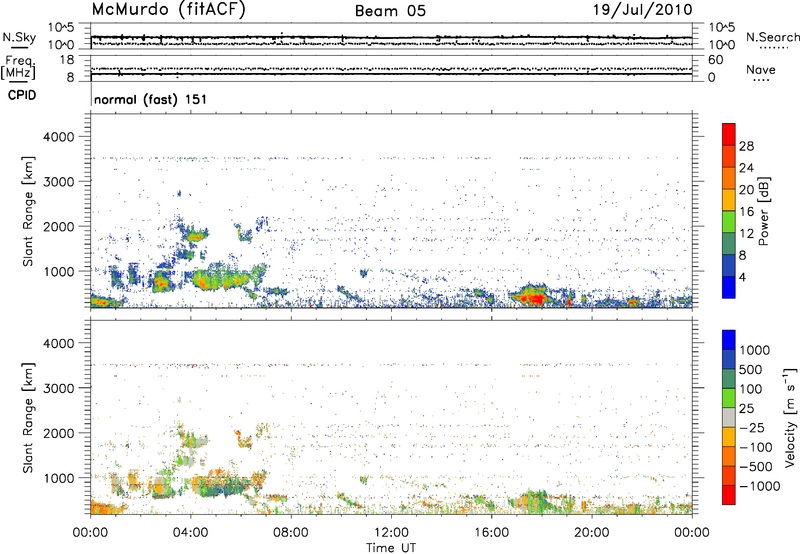Image resolution: width=800 pixels, height=554 pixels.
Task: Click the '16' Power colorbar tick
Action: click(x=746, y=211)
